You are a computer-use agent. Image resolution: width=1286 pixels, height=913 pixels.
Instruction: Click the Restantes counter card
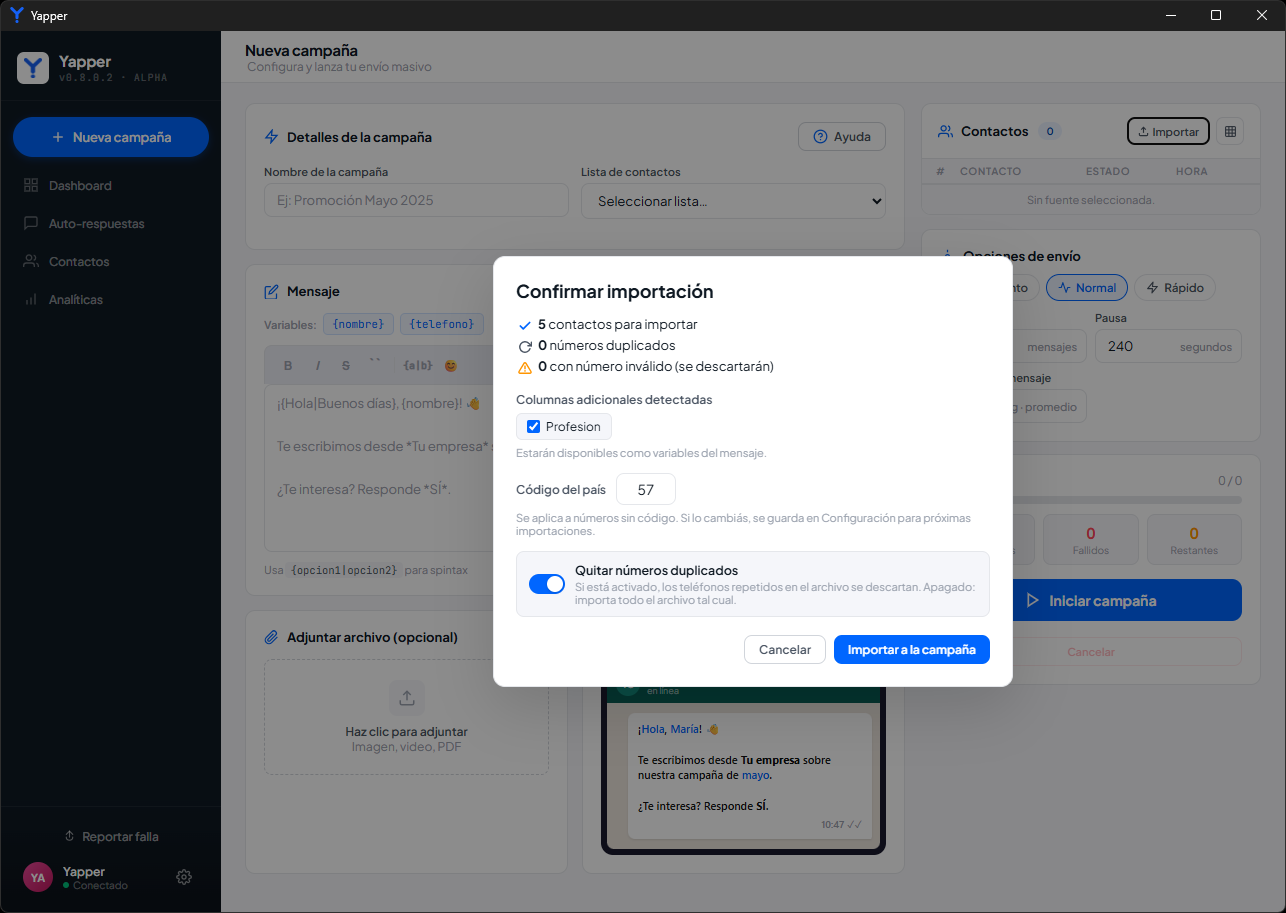(1194, 540)
